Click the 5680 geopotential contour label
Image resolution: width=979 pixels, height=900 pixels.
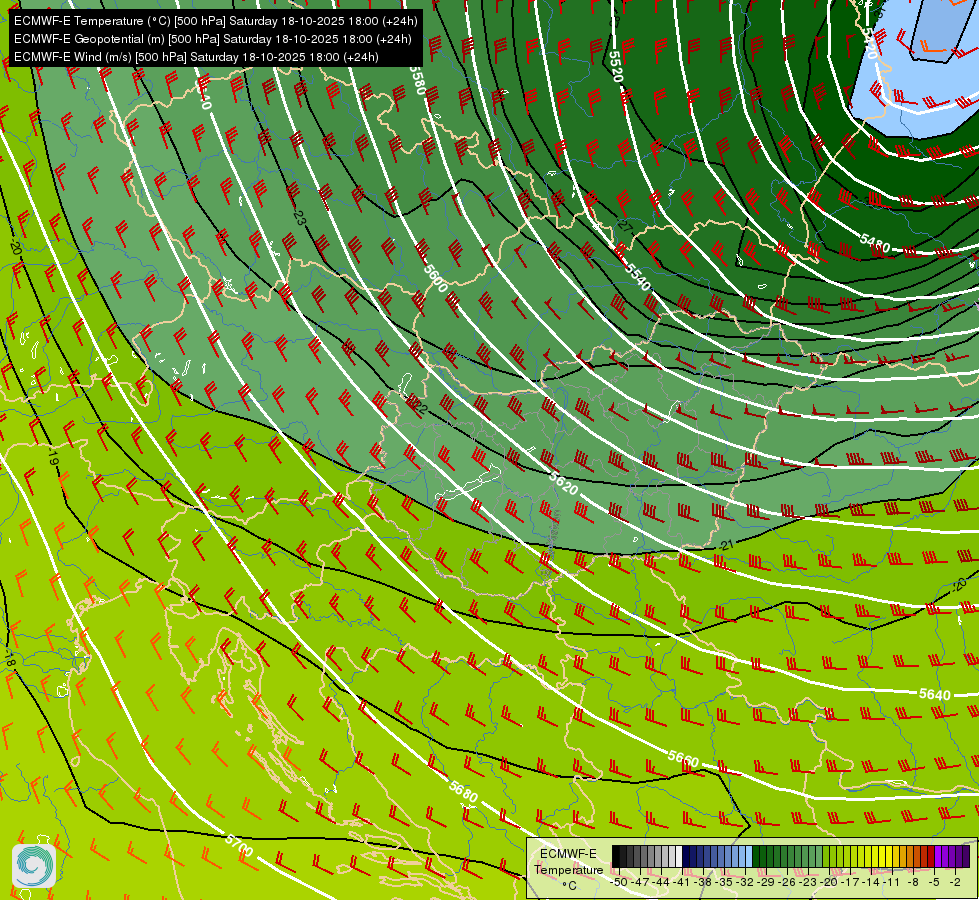[463, 791]
